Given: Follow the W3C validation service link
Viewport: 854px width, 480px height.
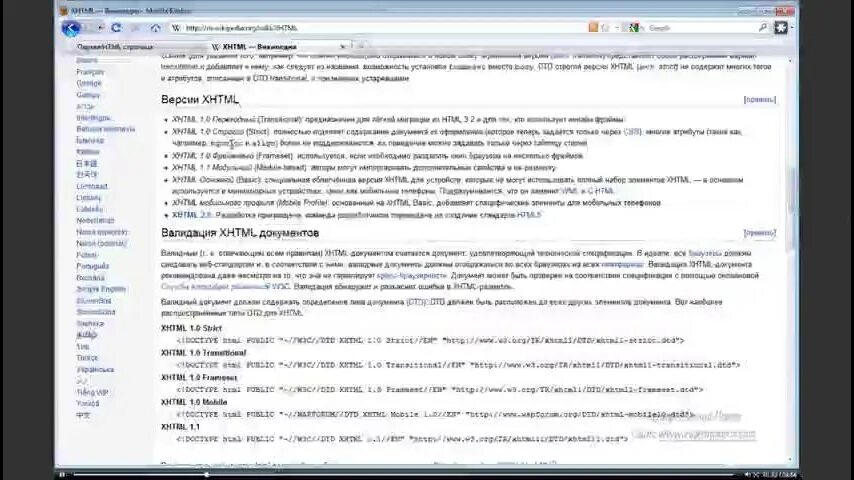Looking at the screenshot, I should pyautogui.click(x=225, y=287).
